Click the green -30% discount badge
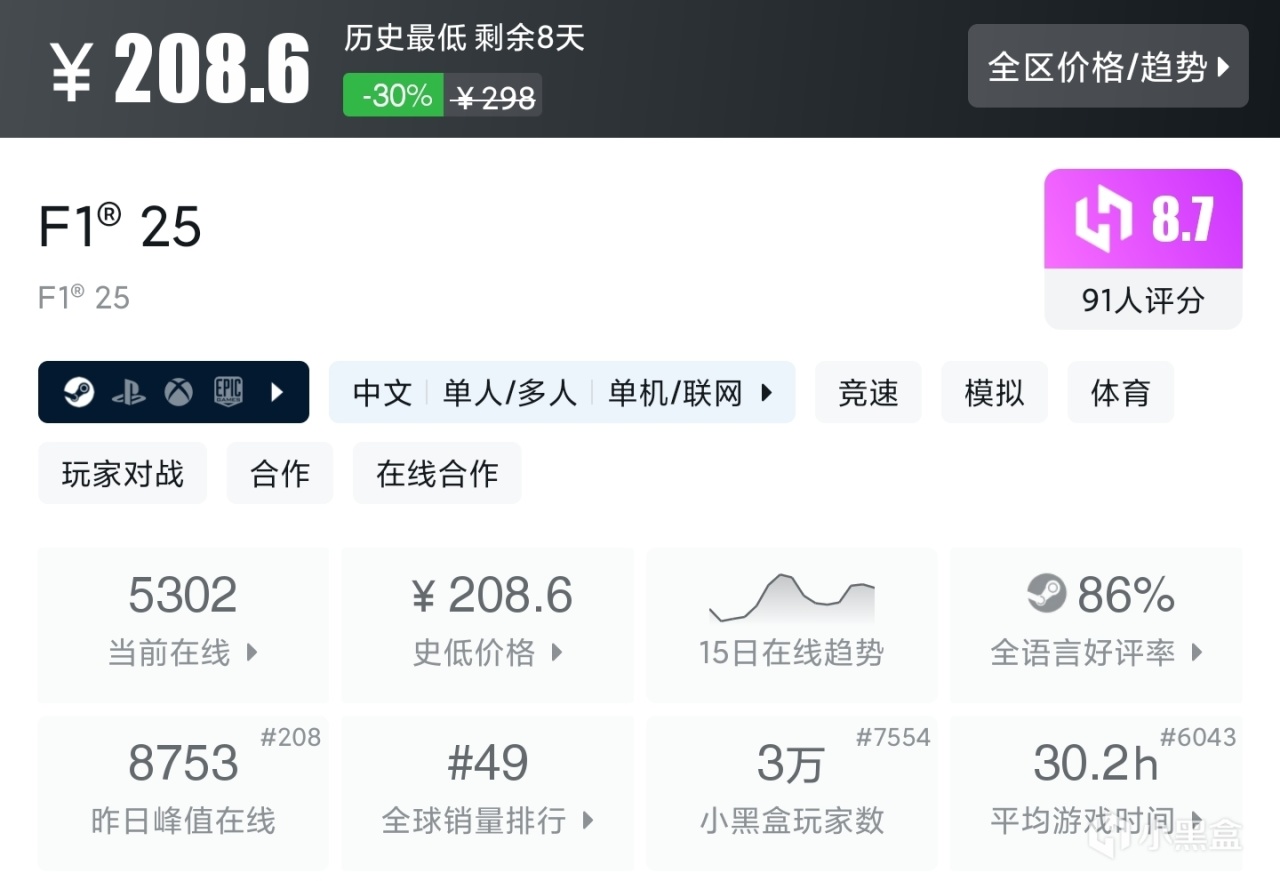Image resolution: width=1280 pixels, height=881 pixels. tap(394, 96)
